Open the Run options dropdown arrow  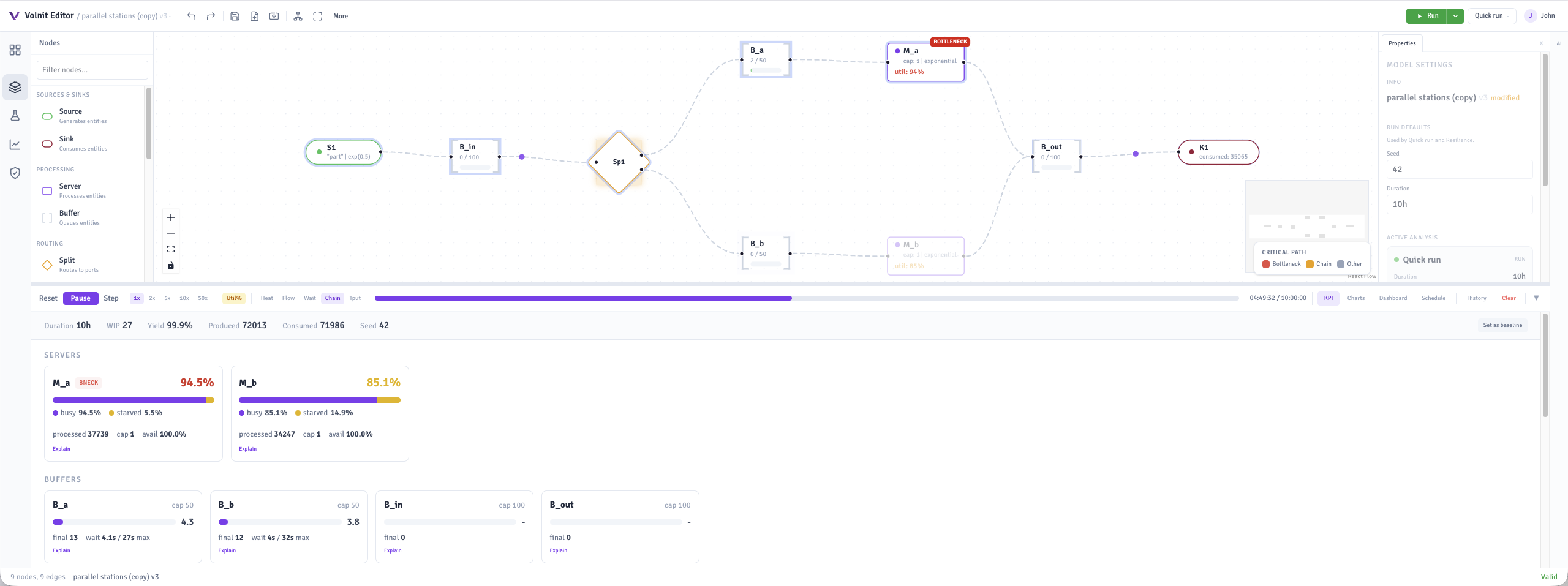pos(1455,16)
